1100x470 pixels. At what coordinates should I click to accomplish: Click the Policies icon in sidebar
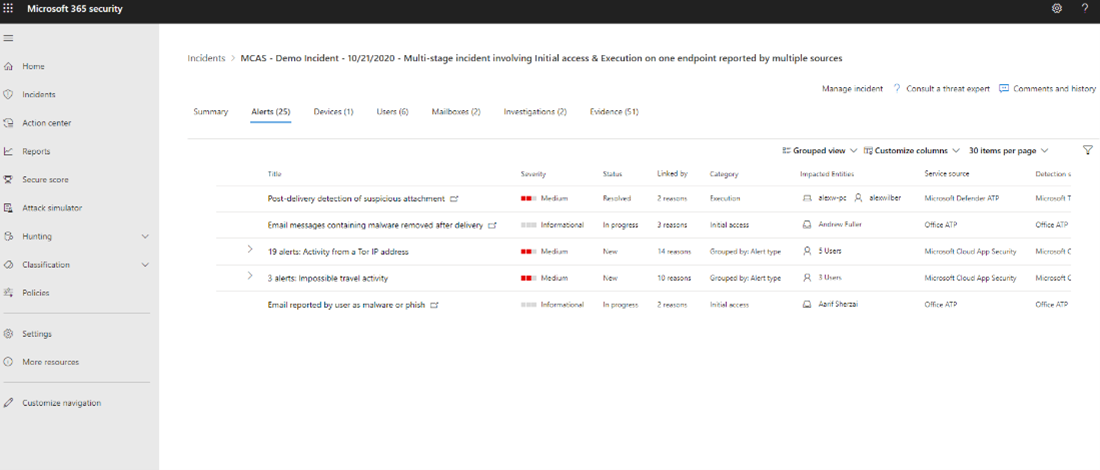click(x=8, y=293)
